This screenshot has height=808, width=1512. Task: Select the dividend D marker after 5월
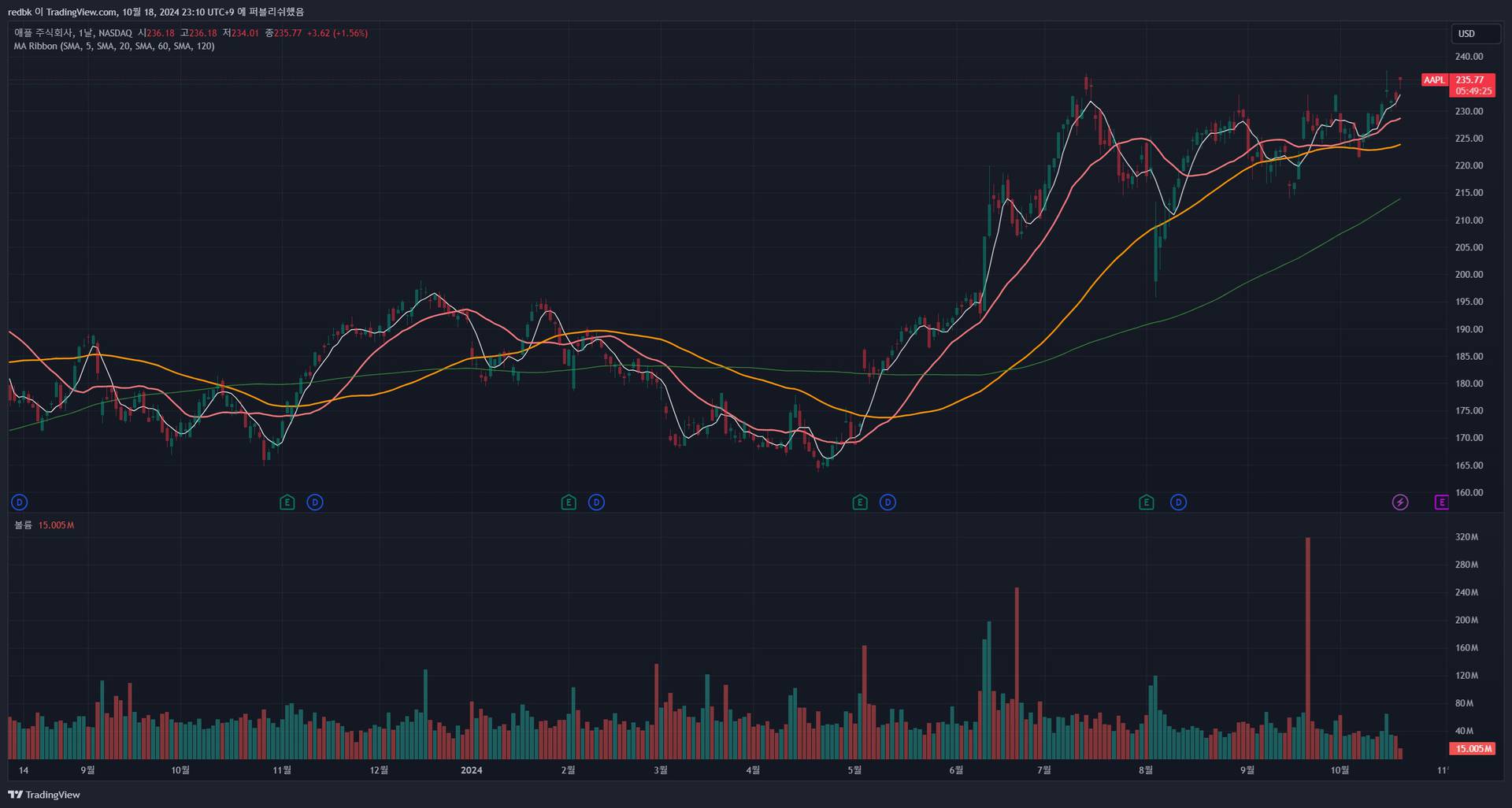click(888, 502)
